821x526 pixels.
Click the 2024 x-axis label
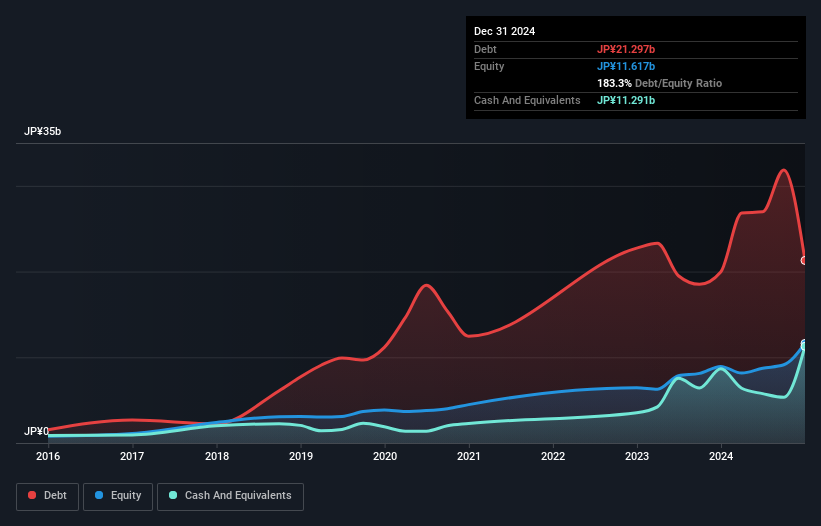point(721,456)
